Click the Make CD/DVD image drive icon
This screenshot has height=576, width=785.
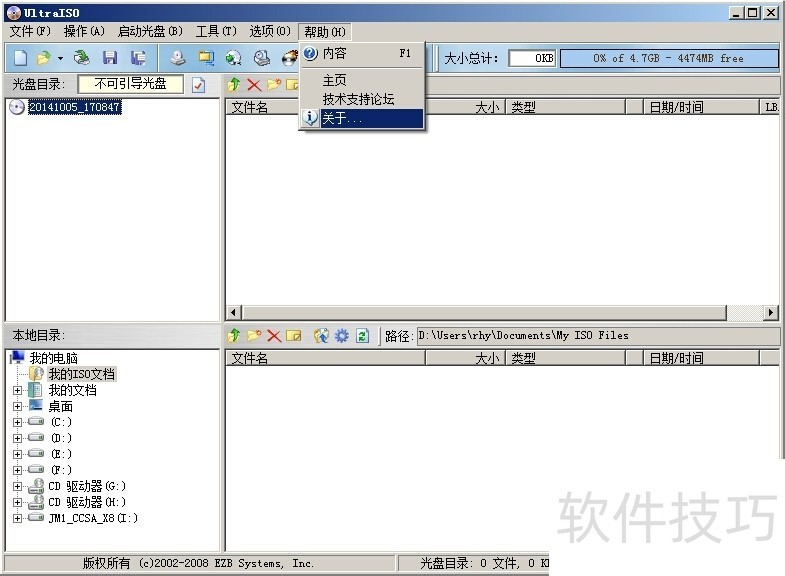coord(177,58)
